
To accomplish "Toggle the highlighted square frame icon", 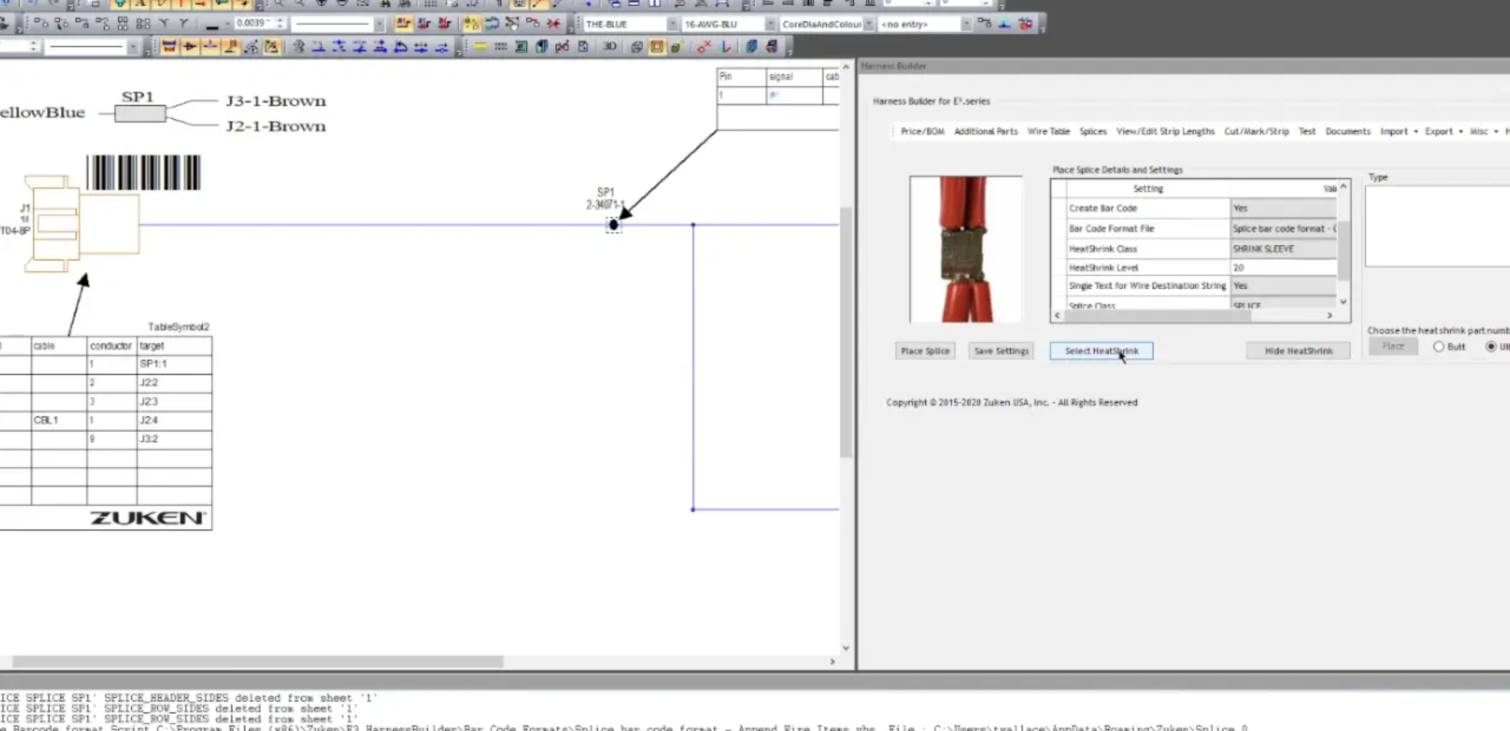I will coord(656,46).
